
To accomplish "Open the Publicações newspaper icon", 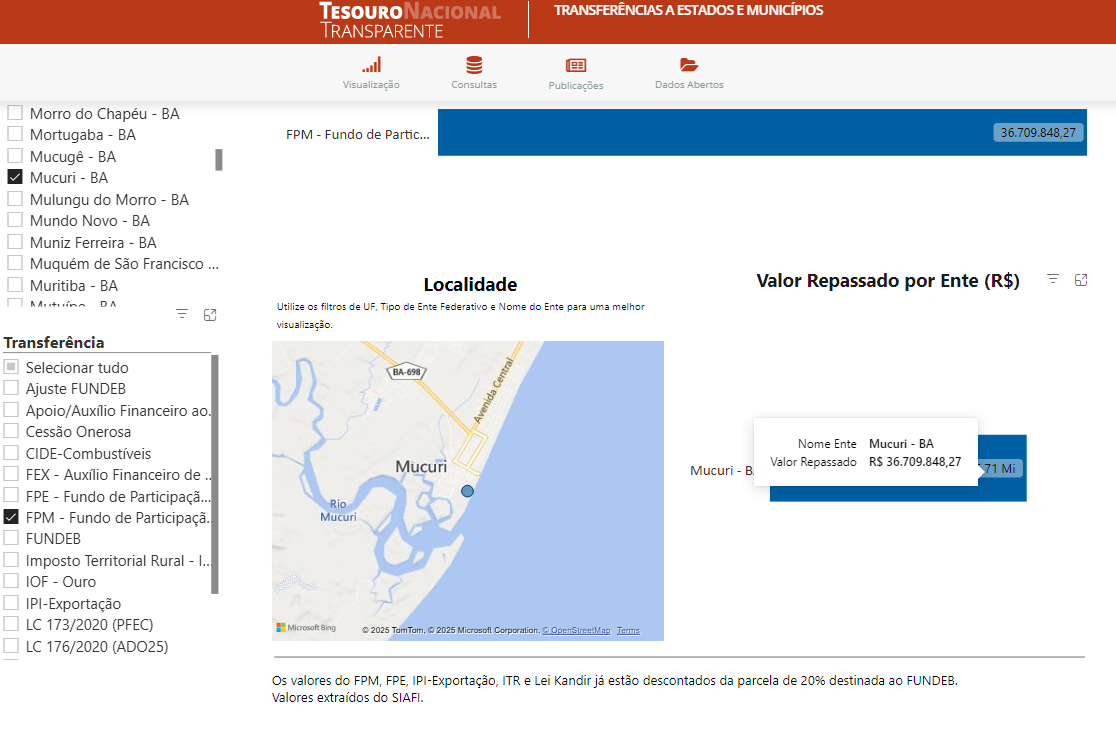I will (576, 65).
